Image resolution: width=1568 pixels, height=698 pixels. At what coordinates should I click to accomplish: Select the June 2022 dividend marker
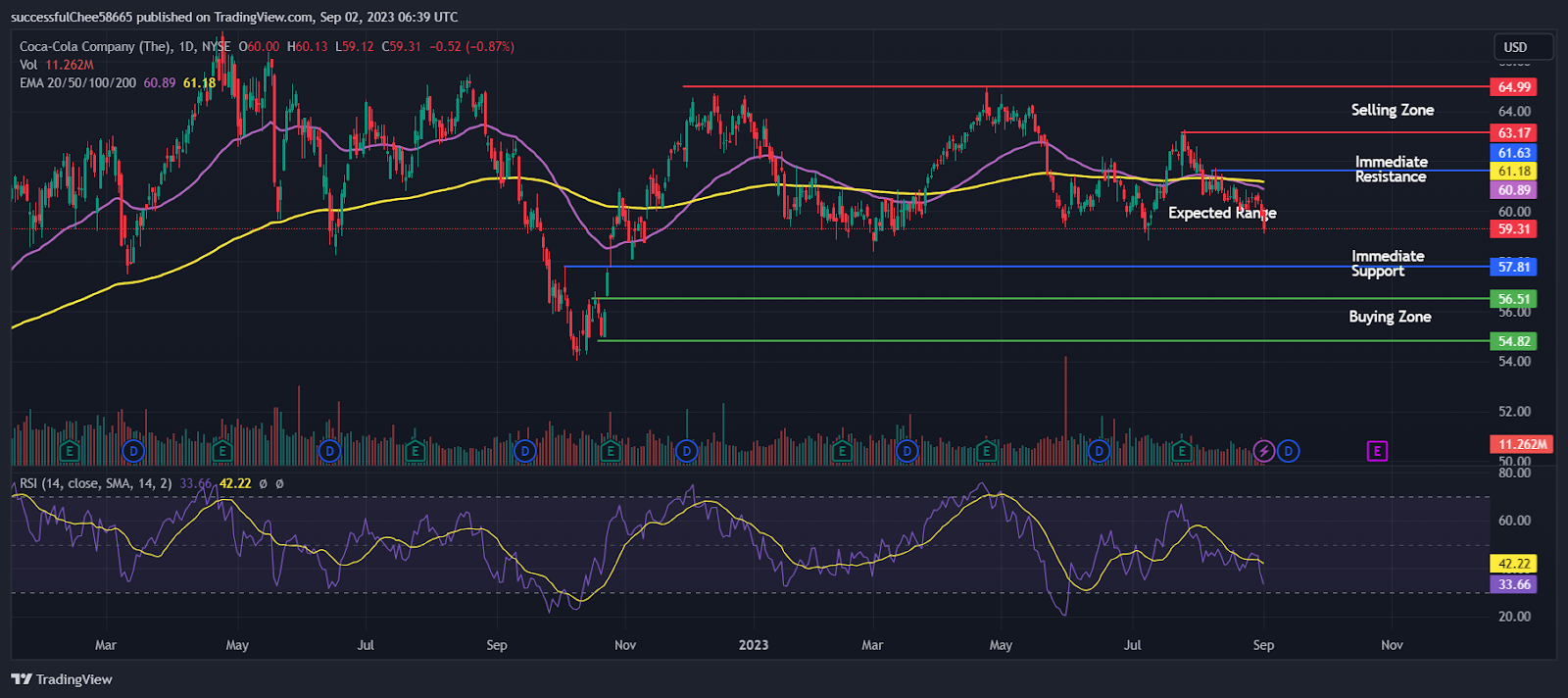point(330,451)
